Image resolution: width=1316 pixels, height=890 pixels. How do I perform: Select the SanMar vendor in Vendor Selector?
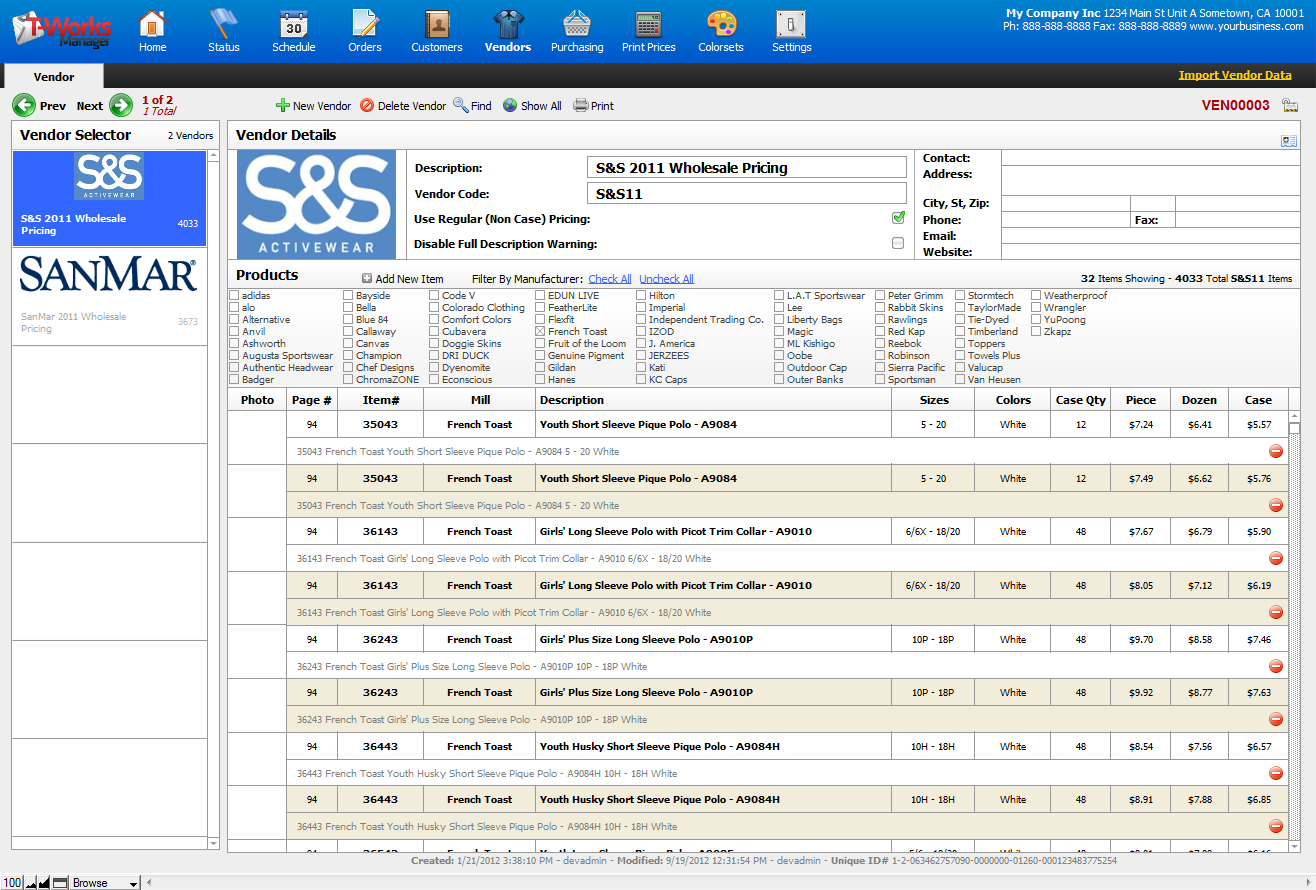pos(109,297)
